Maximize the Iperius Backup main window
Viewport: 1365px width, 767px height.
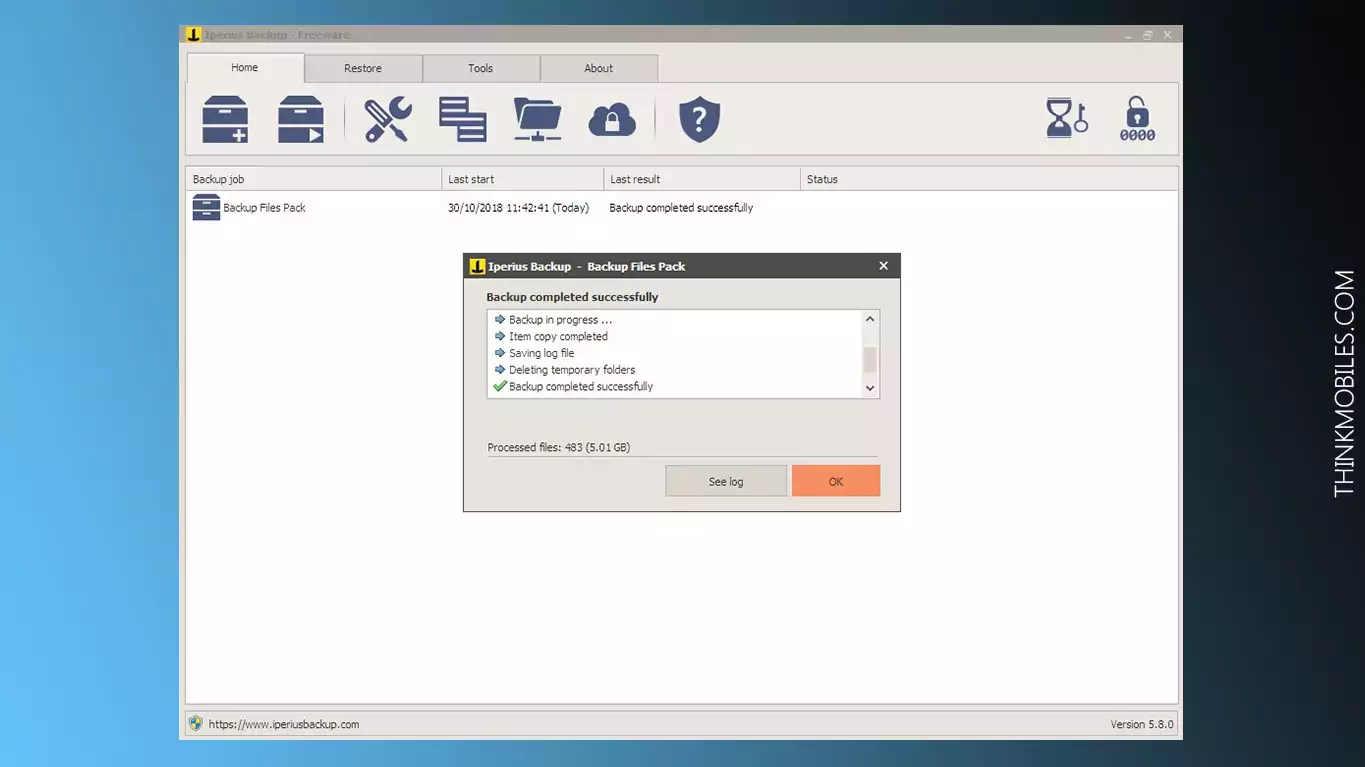click(x=1148, y=36)
